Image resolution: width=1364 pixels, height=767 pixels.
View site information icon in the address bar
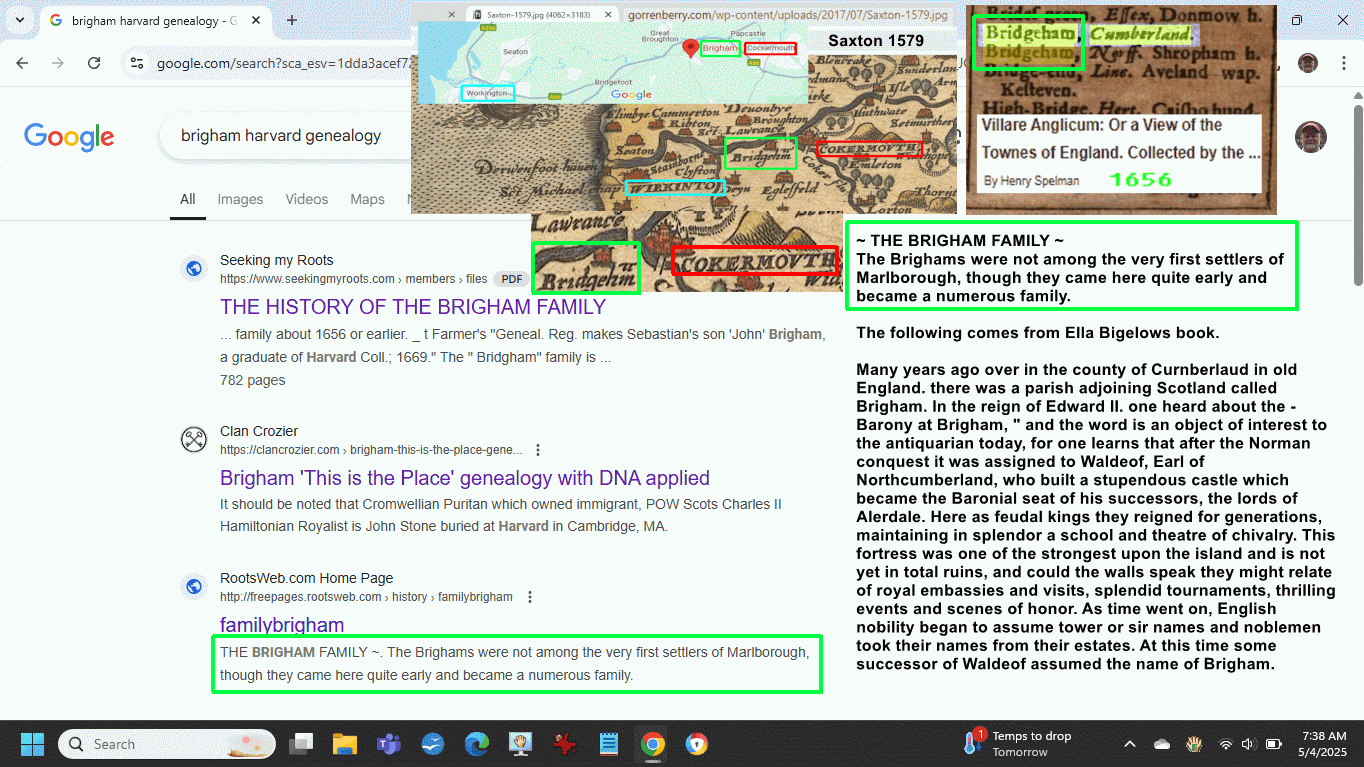click(138, 63)
